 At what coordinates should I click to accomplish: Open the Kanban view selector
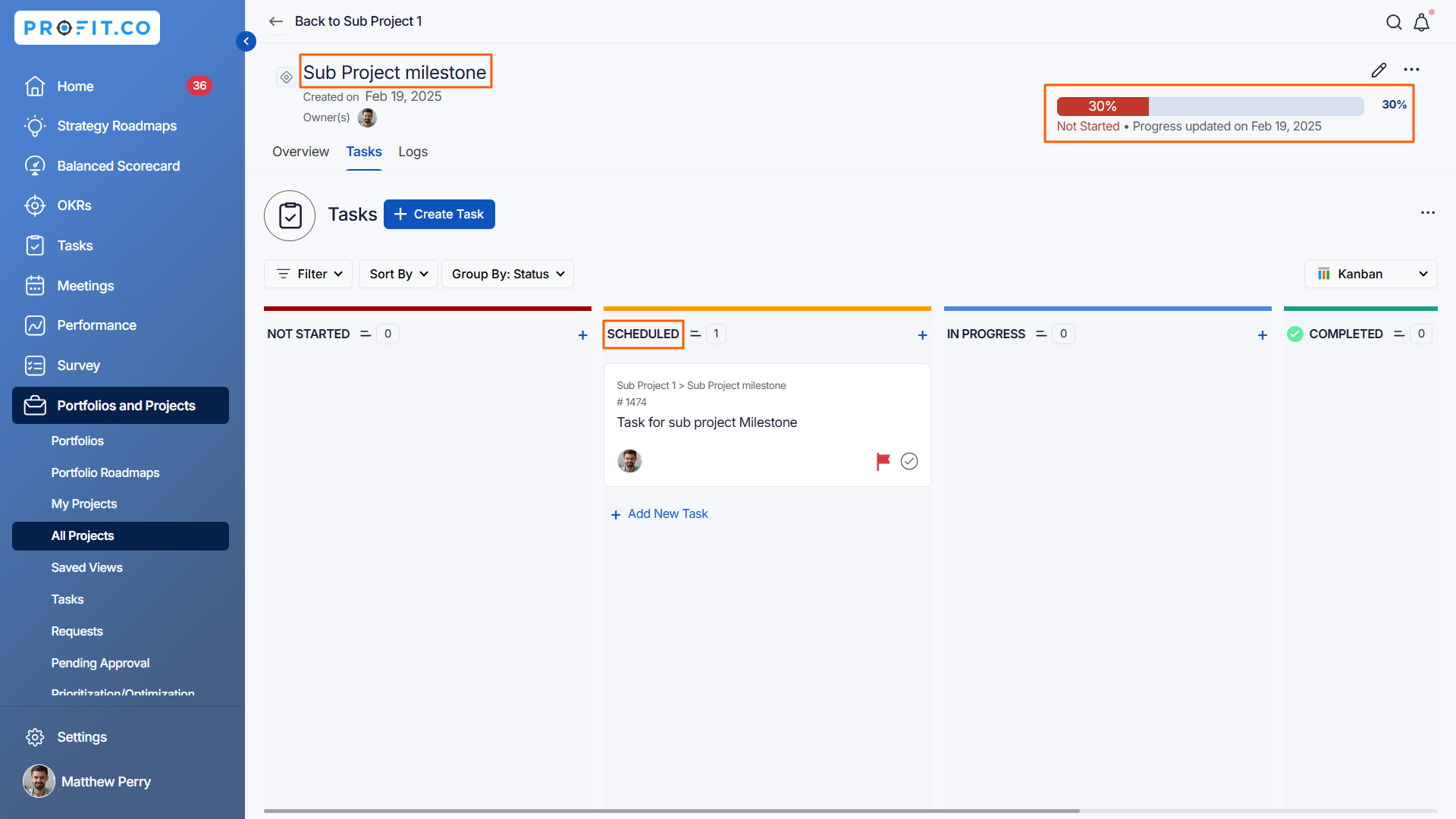tap(1370, 274)
